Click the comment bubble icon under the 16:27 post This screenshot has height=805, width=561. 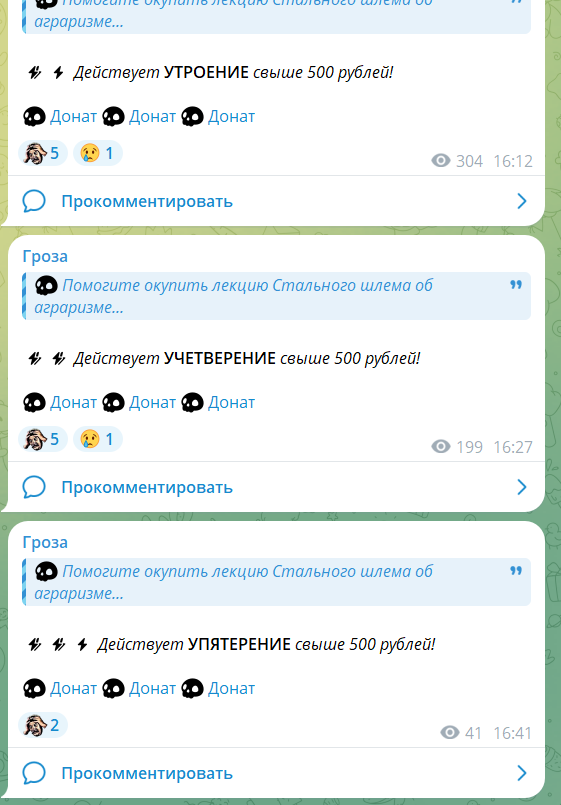coord(34,487)
